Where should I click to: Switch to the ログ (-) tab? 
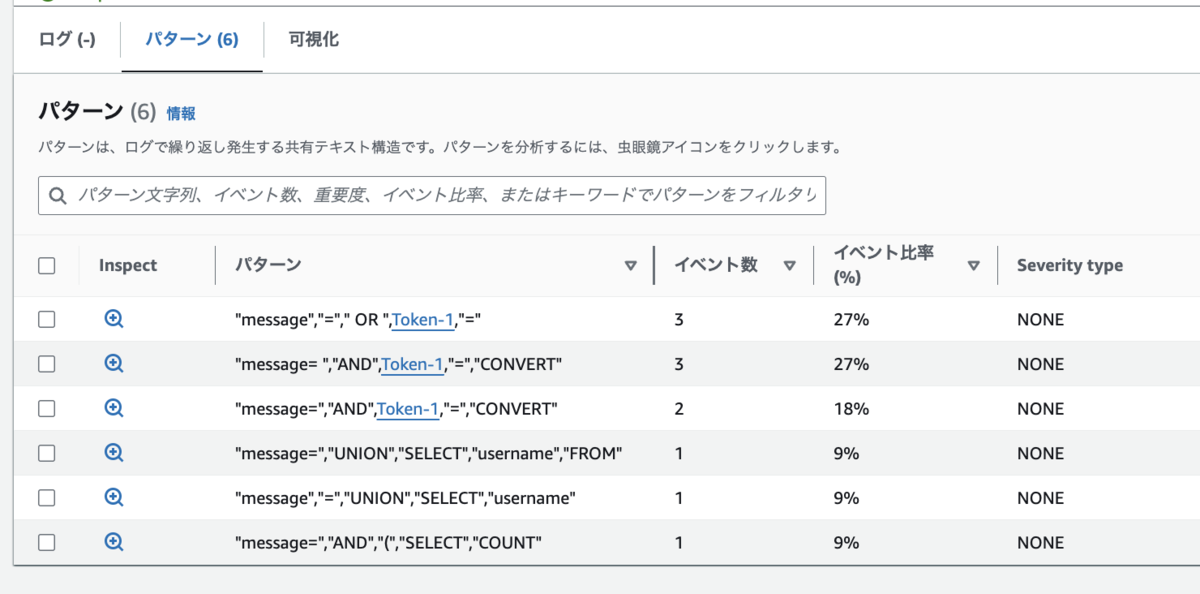pyautogui.click(x=67, y=40)
